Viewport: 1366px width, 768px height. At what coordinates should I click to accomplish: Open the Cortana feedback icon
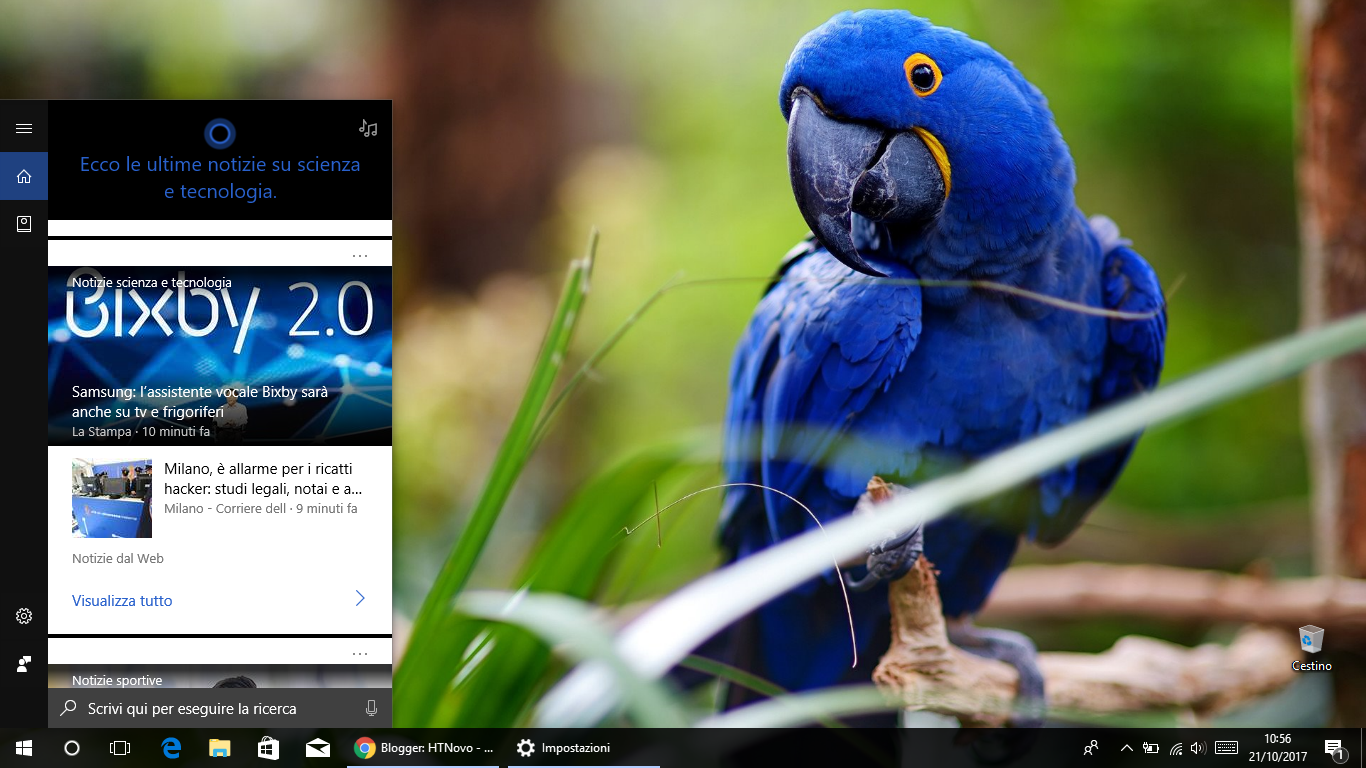coord(24,664)
